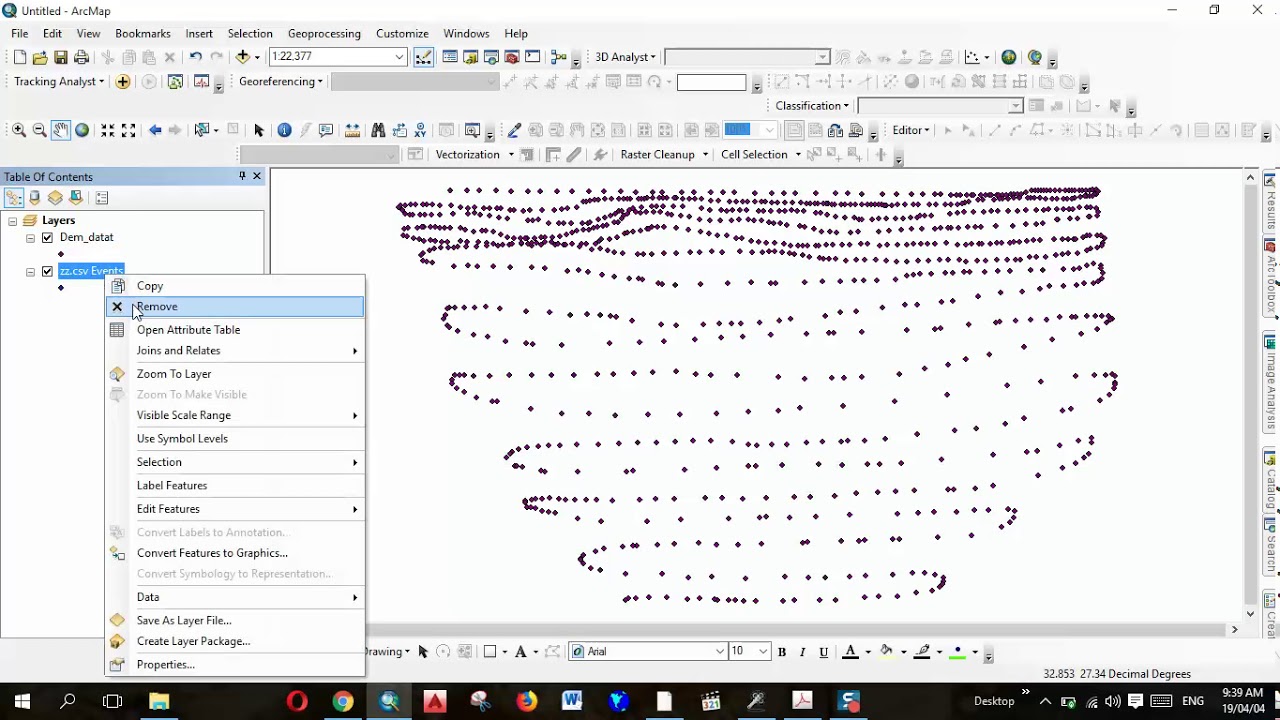This screenshot has height=720, width=1280.
Task: Open the Editor dropdown menu
Action: (x=911, y=130)
